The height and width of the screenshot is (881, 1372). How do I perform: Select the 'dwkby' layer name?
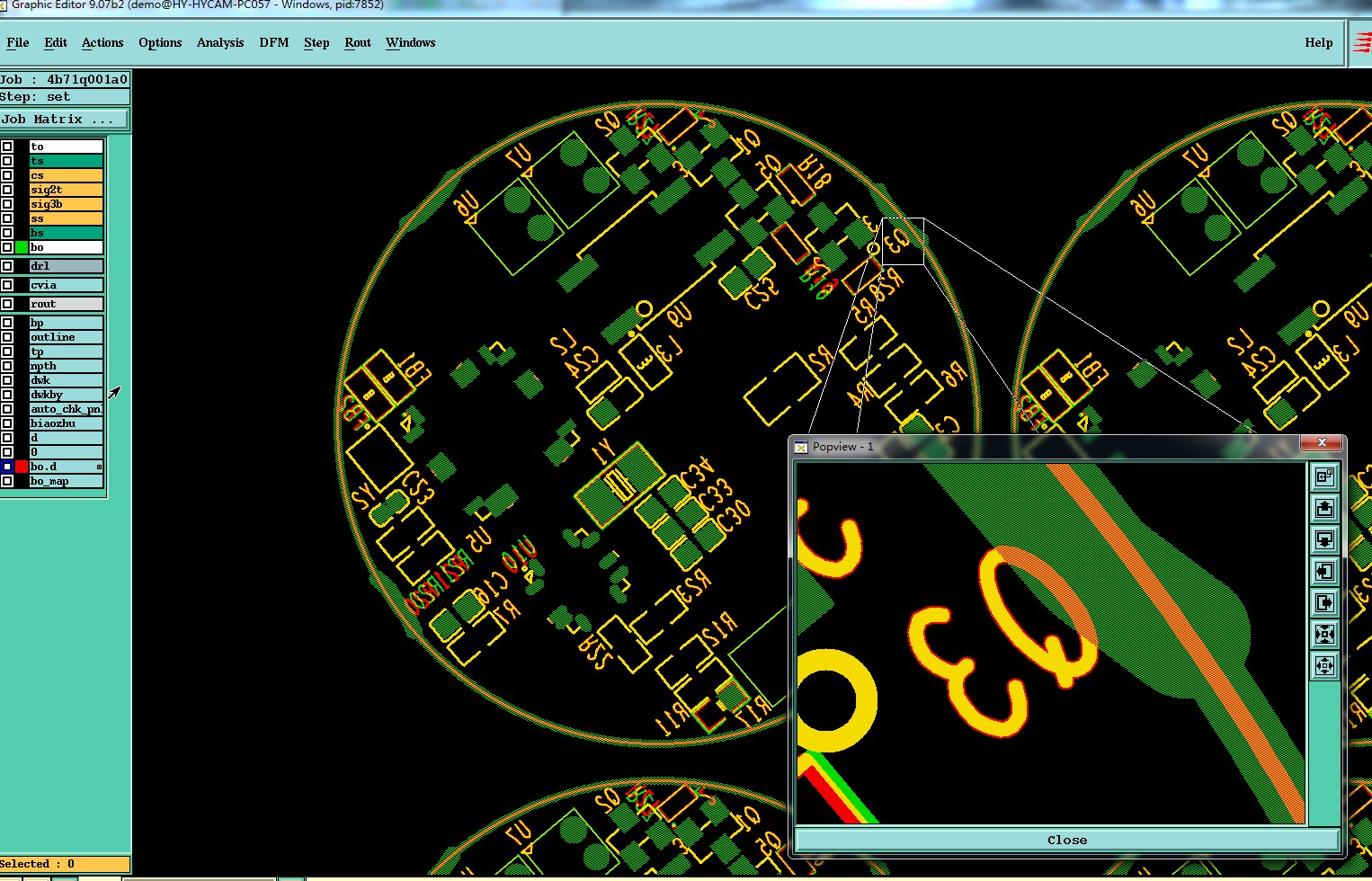(67, 395)
